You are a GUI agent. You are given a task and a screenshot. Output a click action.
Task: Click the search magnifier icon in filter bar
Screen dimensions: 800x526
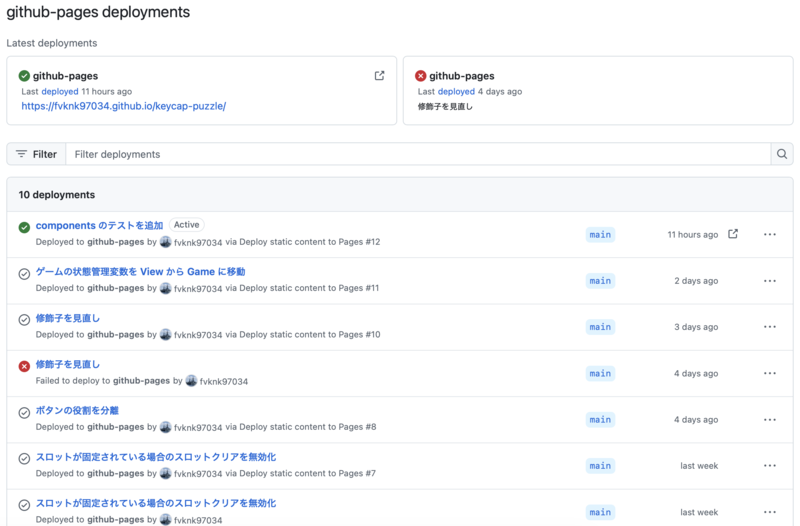782,154
